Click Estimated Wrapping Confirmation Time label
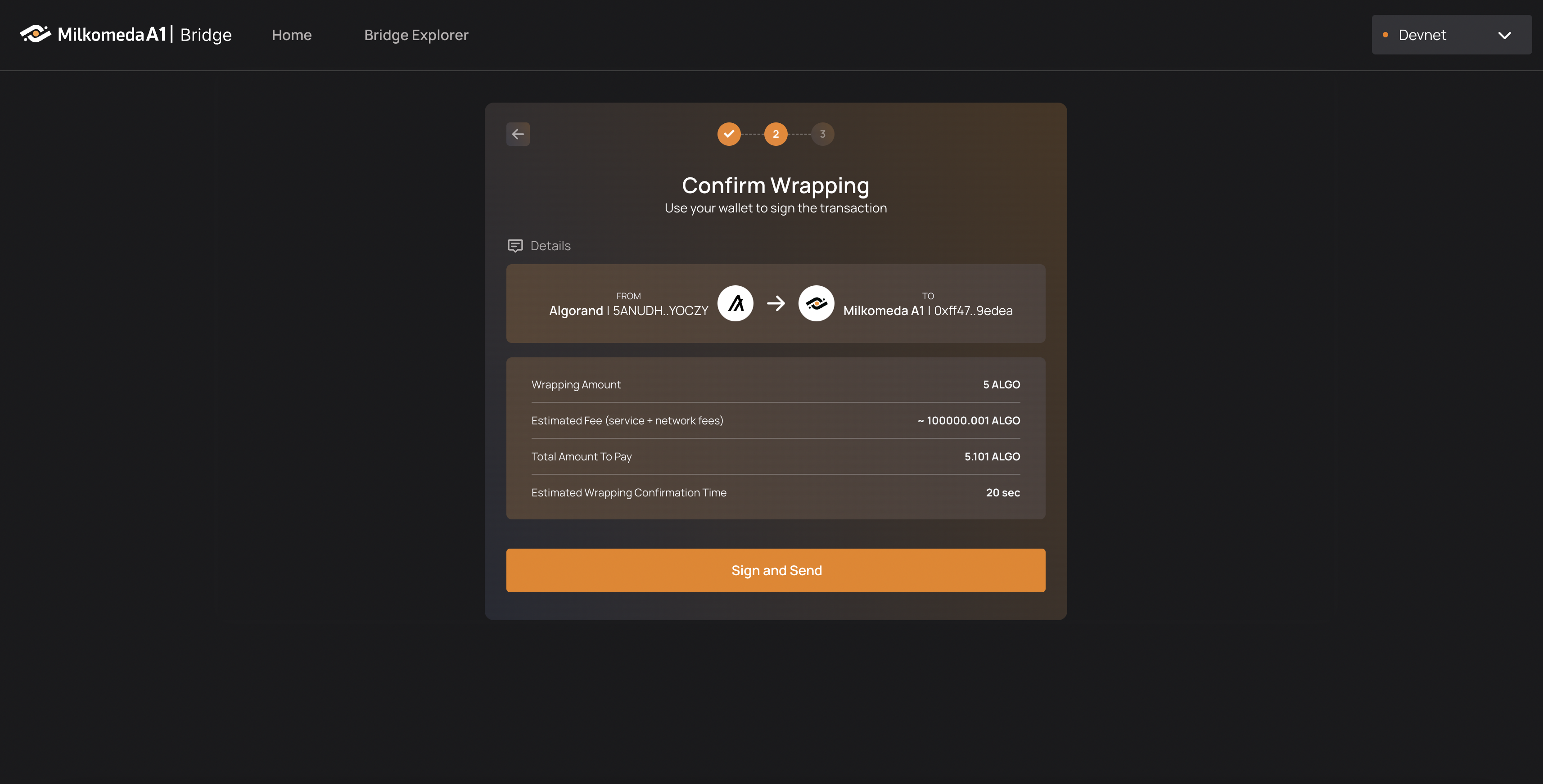Image resolution: width=1543 pixels, height=784 pixels. (x=629, y=493)
